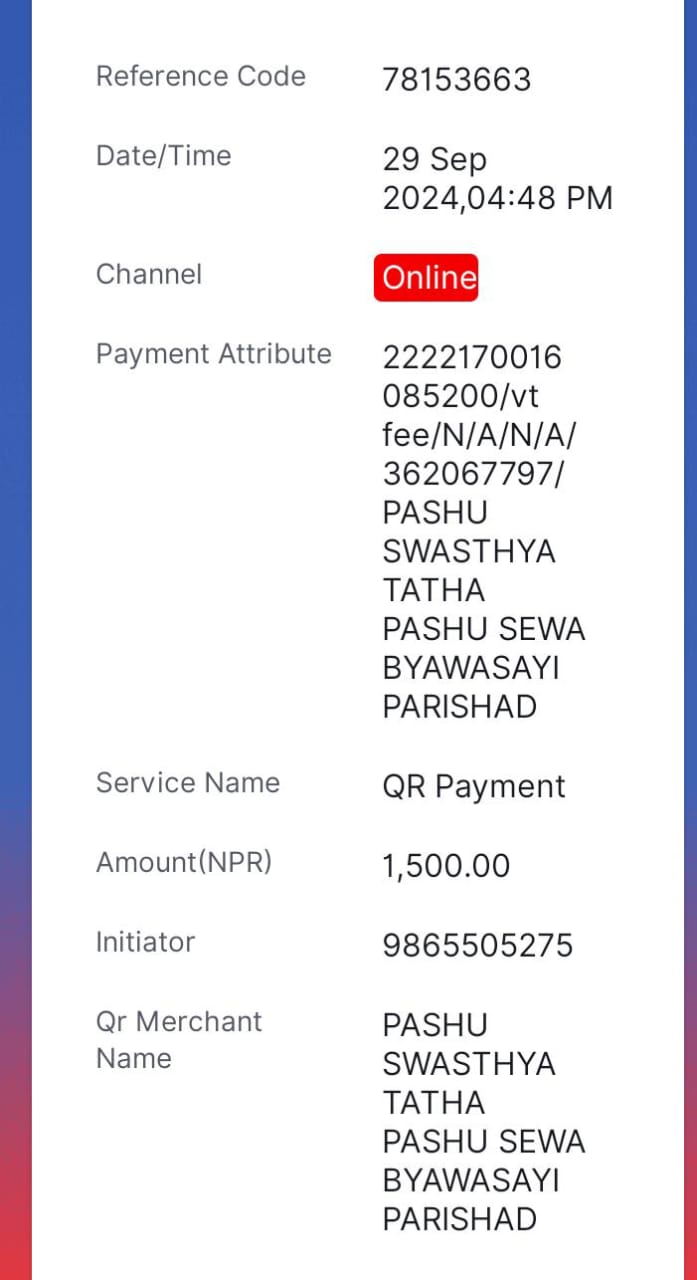Tap the Amount(NPR) label

coord(184,862)
